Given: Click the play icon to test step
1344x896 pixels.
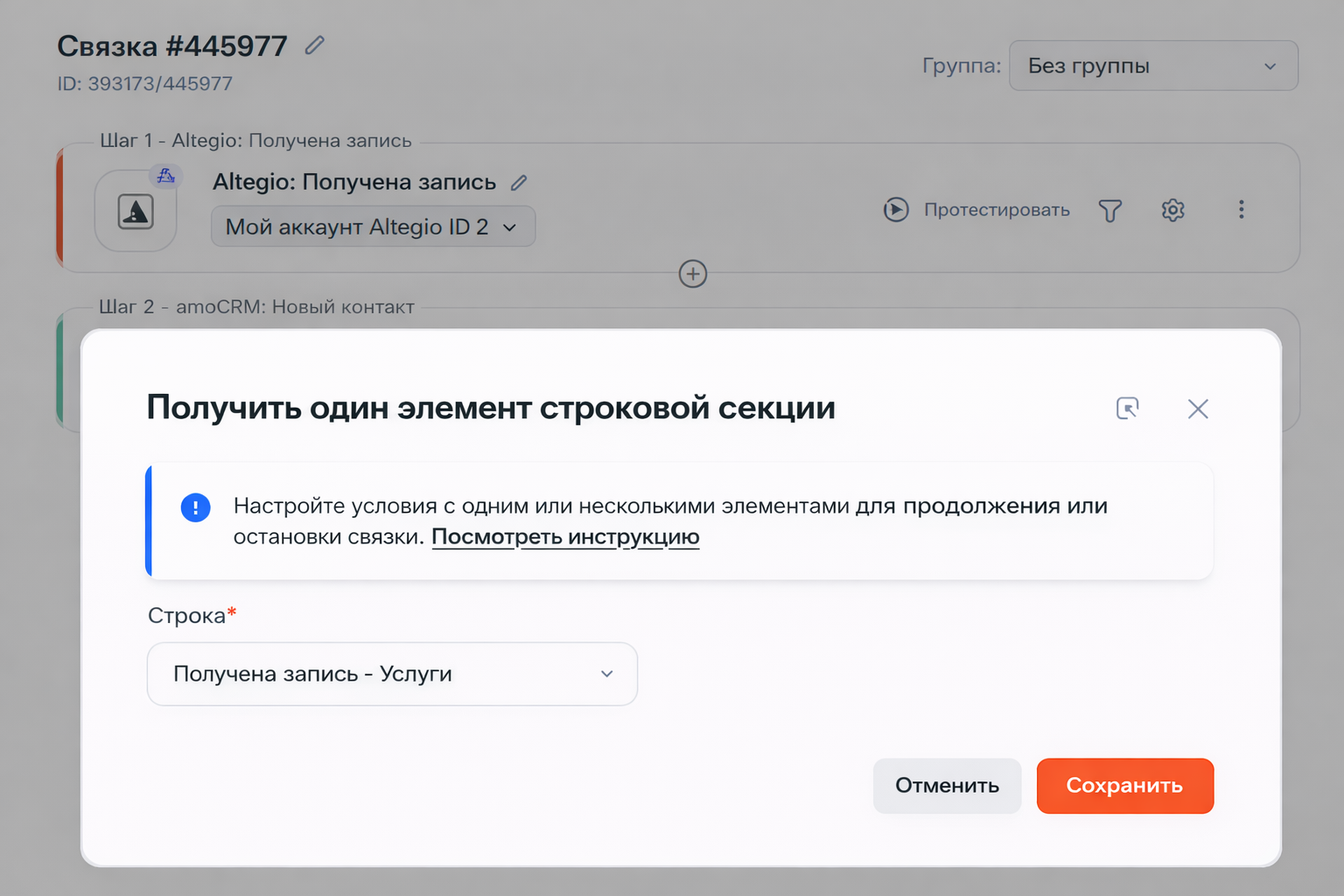Looking at the screenshot, I should [x=895, y=210].
